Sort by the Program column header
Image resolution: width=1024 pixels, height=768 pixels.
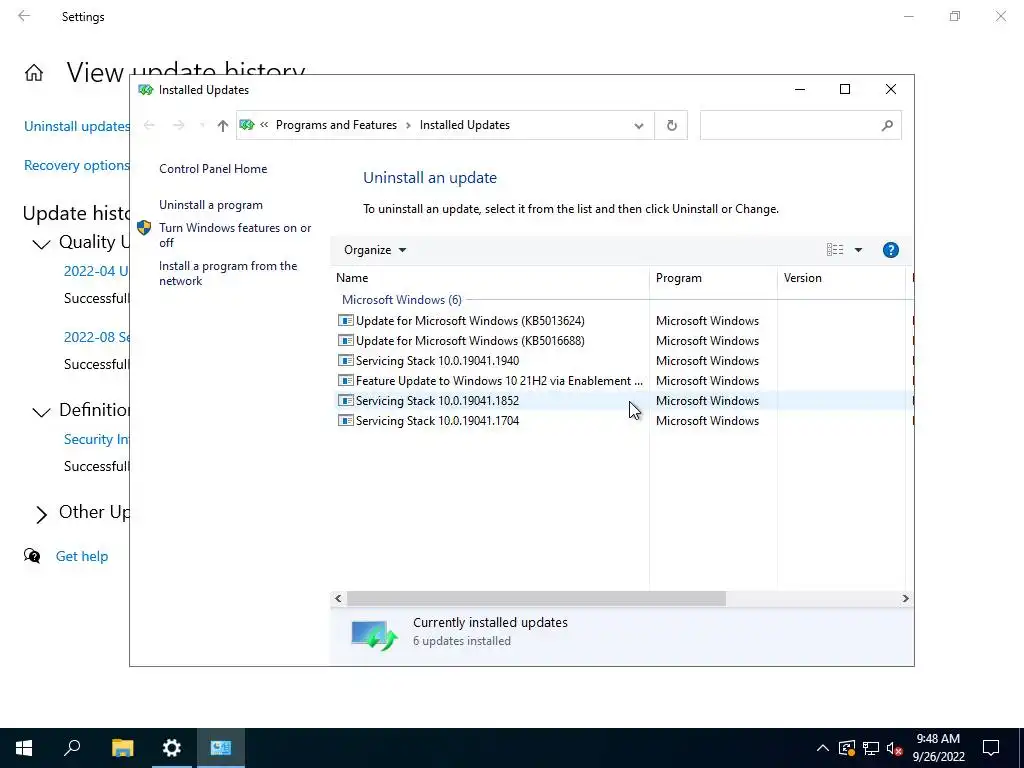click(x=713, y=278)
